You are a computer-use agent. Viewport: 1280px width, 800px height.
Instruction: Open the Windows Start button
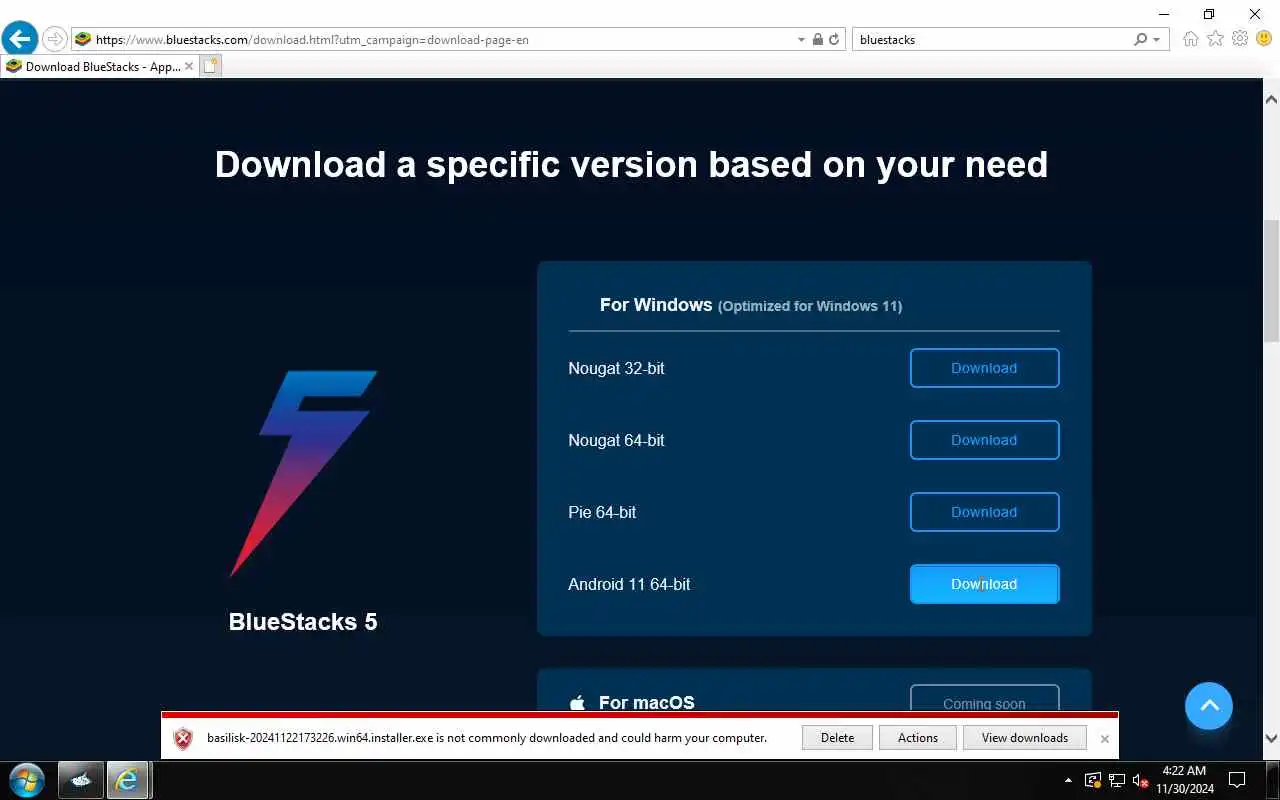(x=26, y=780)
